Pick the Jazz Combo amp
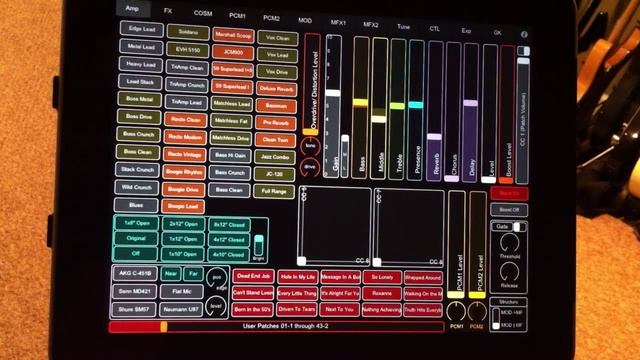Screen dimensions: 640x360 [275, 157]
